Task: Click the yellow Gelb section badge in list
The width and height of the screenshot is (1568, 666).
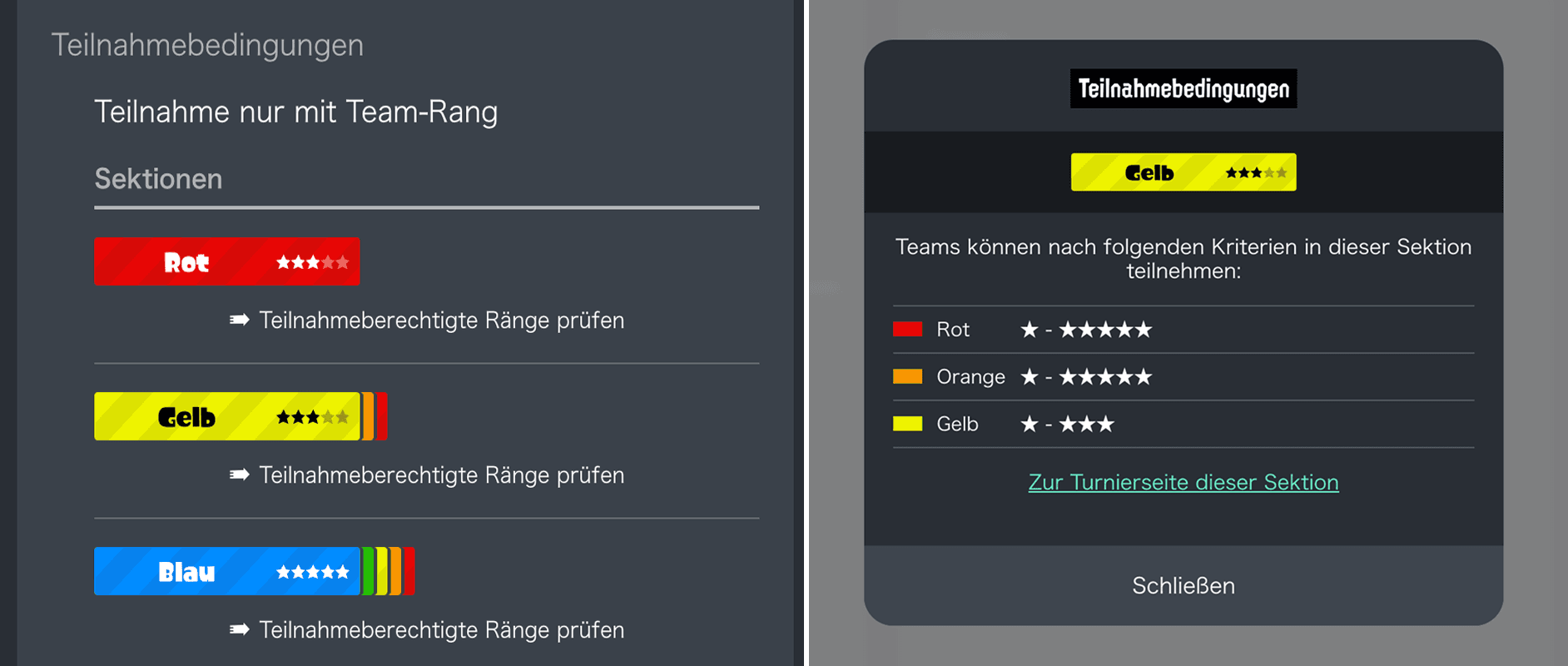Action: coord(226,416)
